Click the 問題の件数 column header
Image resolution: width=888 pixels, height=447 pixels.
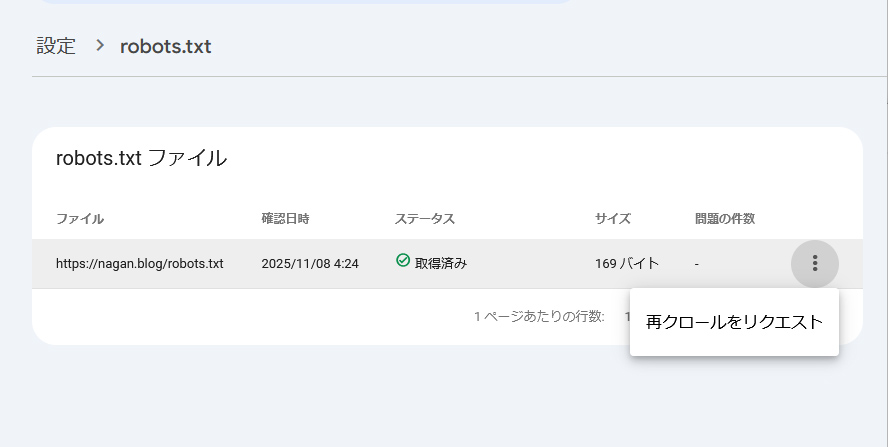725,218
